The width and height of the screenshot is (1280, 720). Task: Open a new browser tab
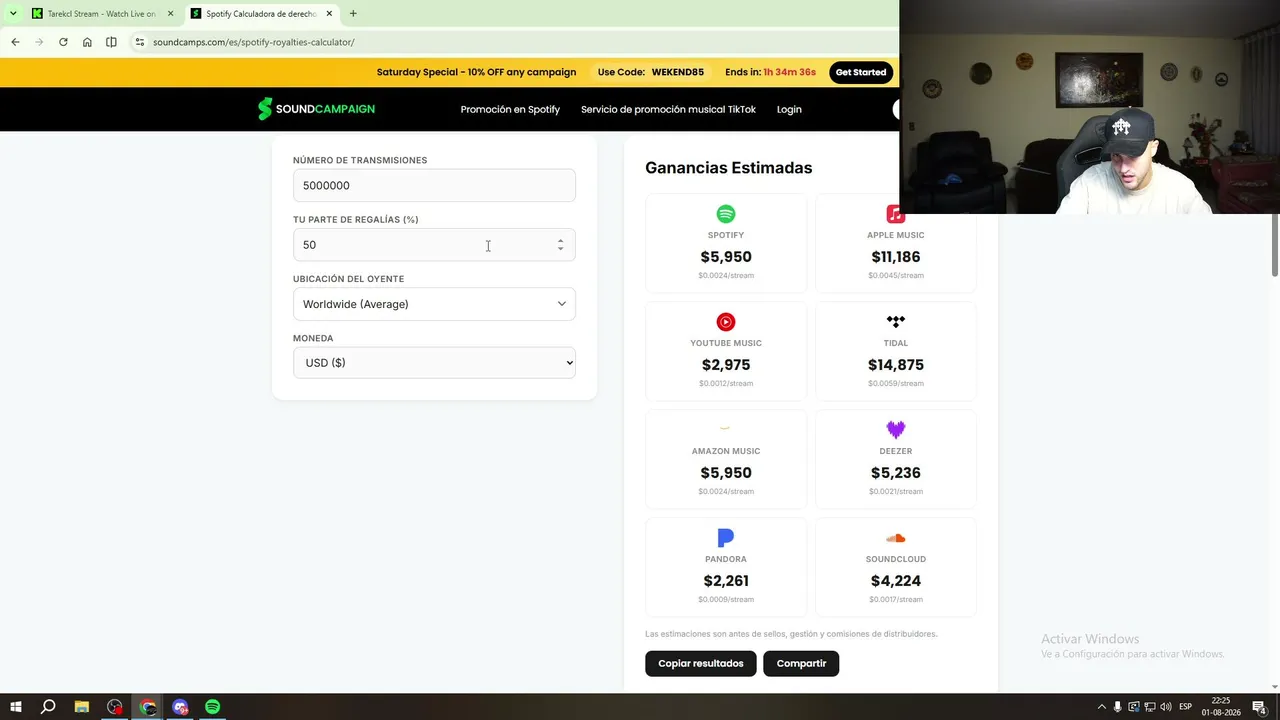click(353, 14)
